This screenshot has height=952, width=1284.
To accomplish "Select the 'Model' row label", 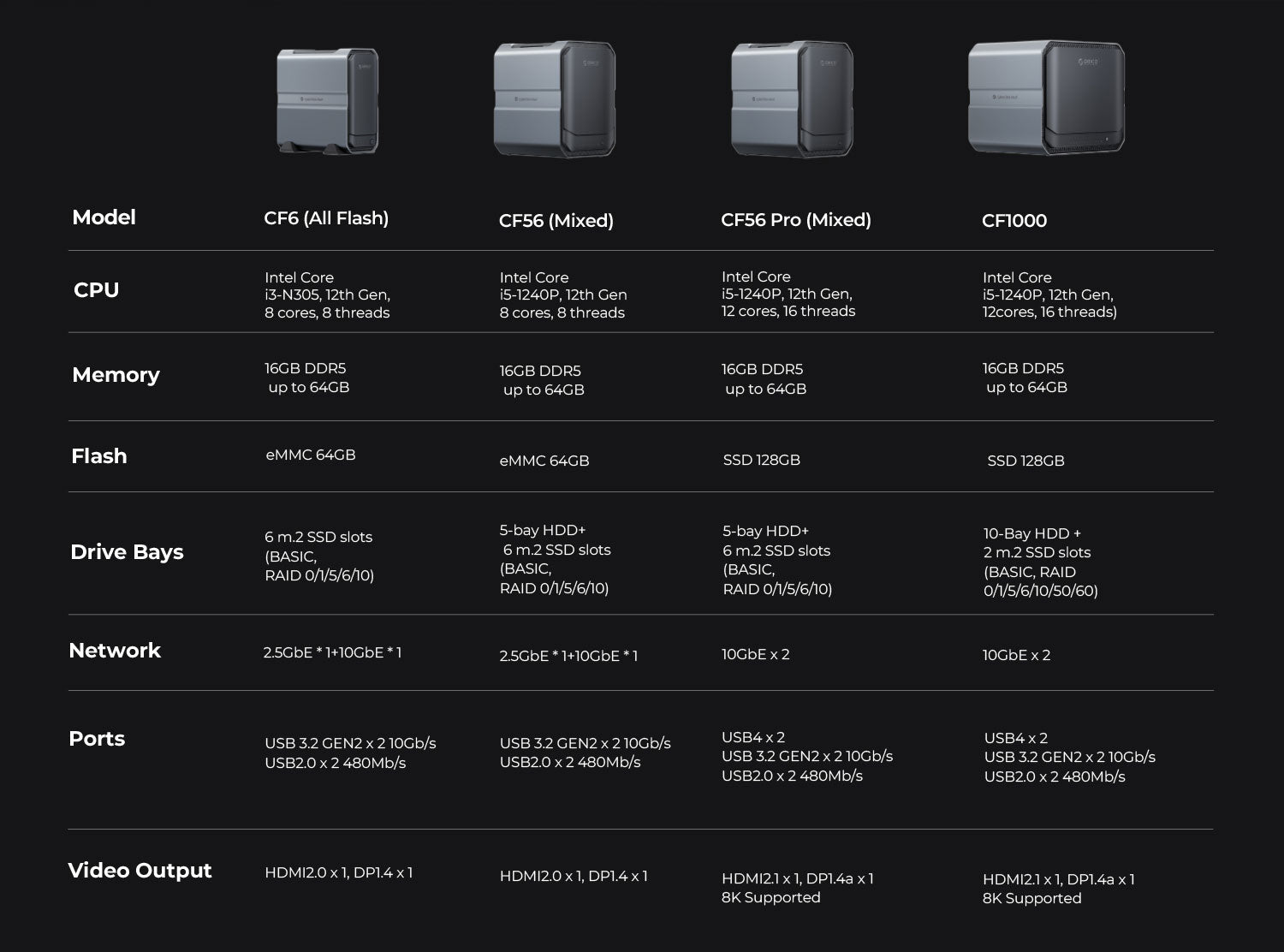I will [x=104, y=217].
